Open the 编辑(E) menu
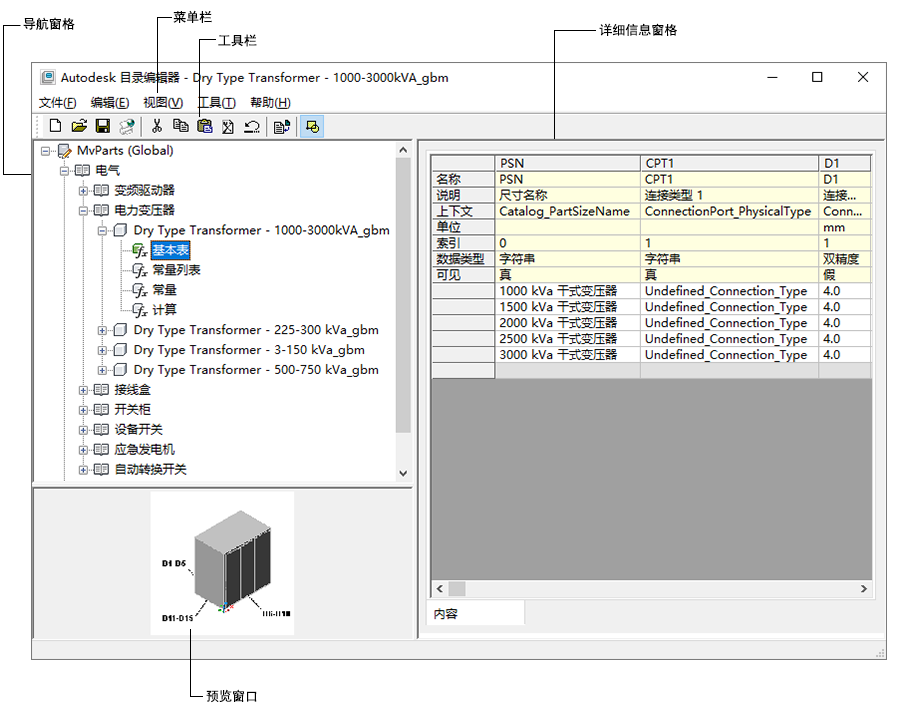The width and height of the screenshot is (919, 717). (110, 103)
